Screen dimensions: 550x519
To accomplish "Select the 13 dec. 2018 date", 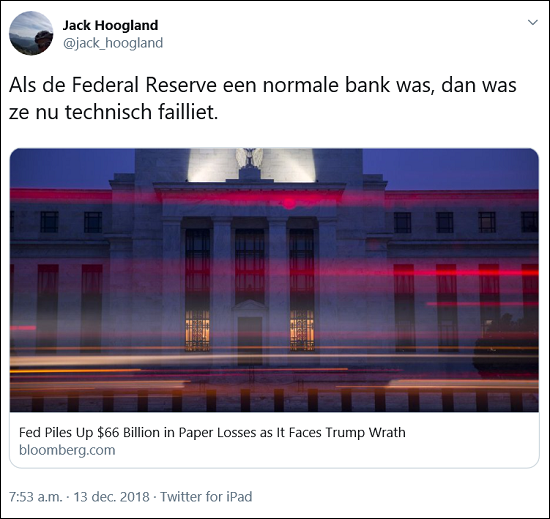I will point(111,497).
